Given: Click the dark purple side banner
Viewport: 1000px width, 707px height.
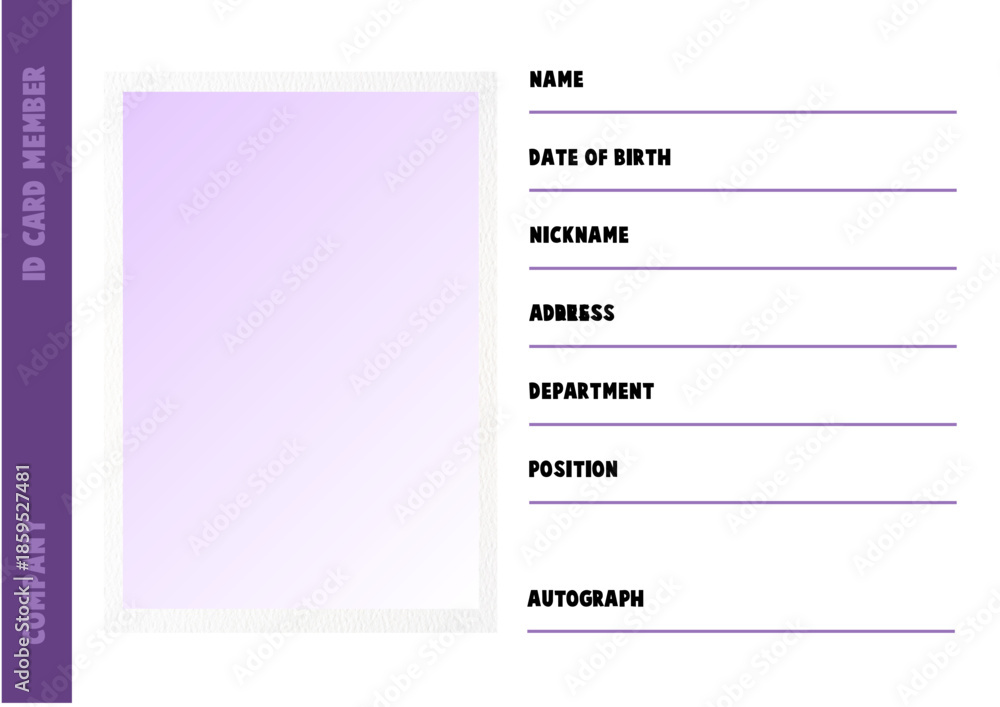Looking at the screenshot, I should pyautogui.click(x=37, y=351).
